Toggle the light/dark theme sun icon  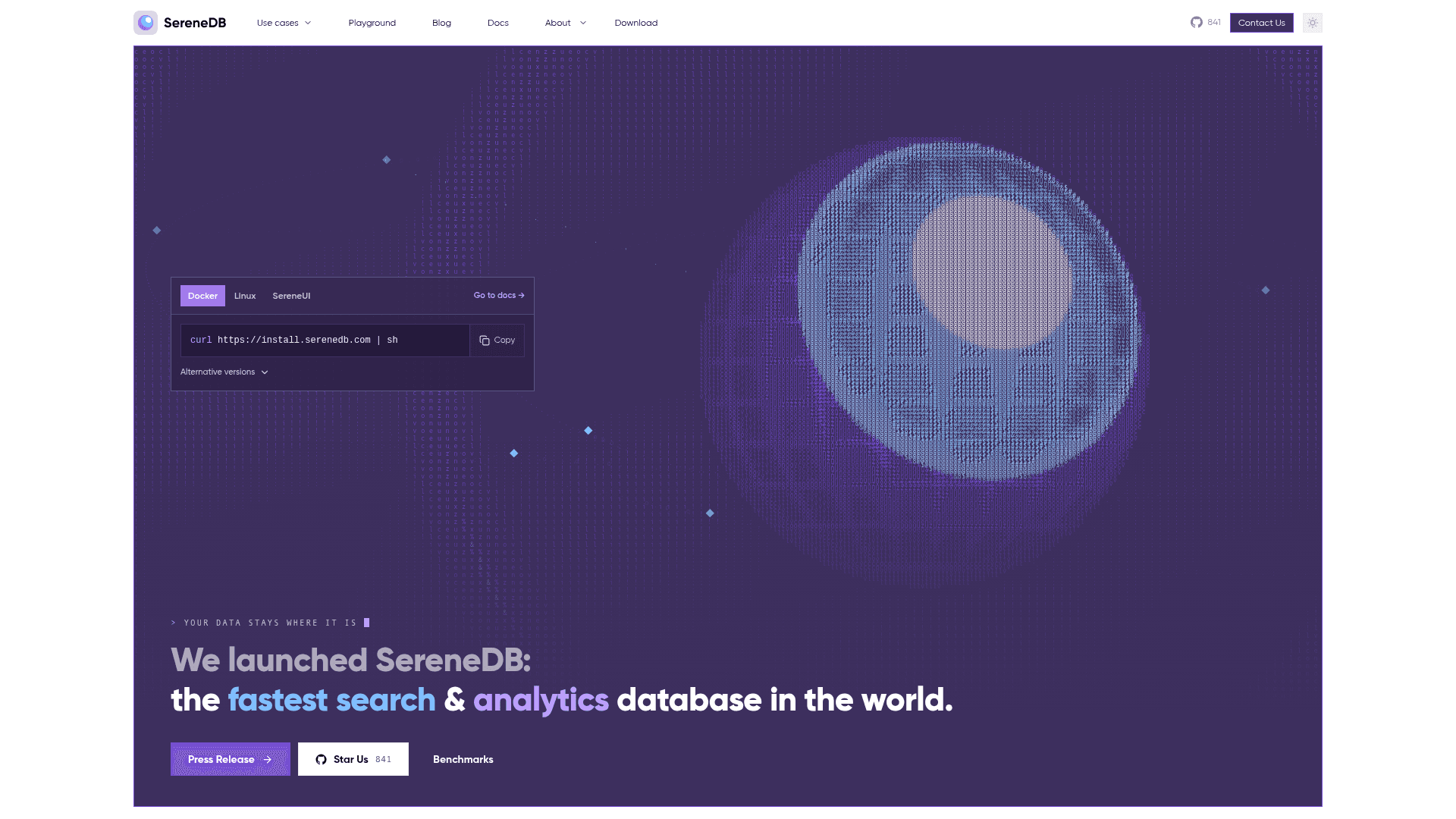1313,23
